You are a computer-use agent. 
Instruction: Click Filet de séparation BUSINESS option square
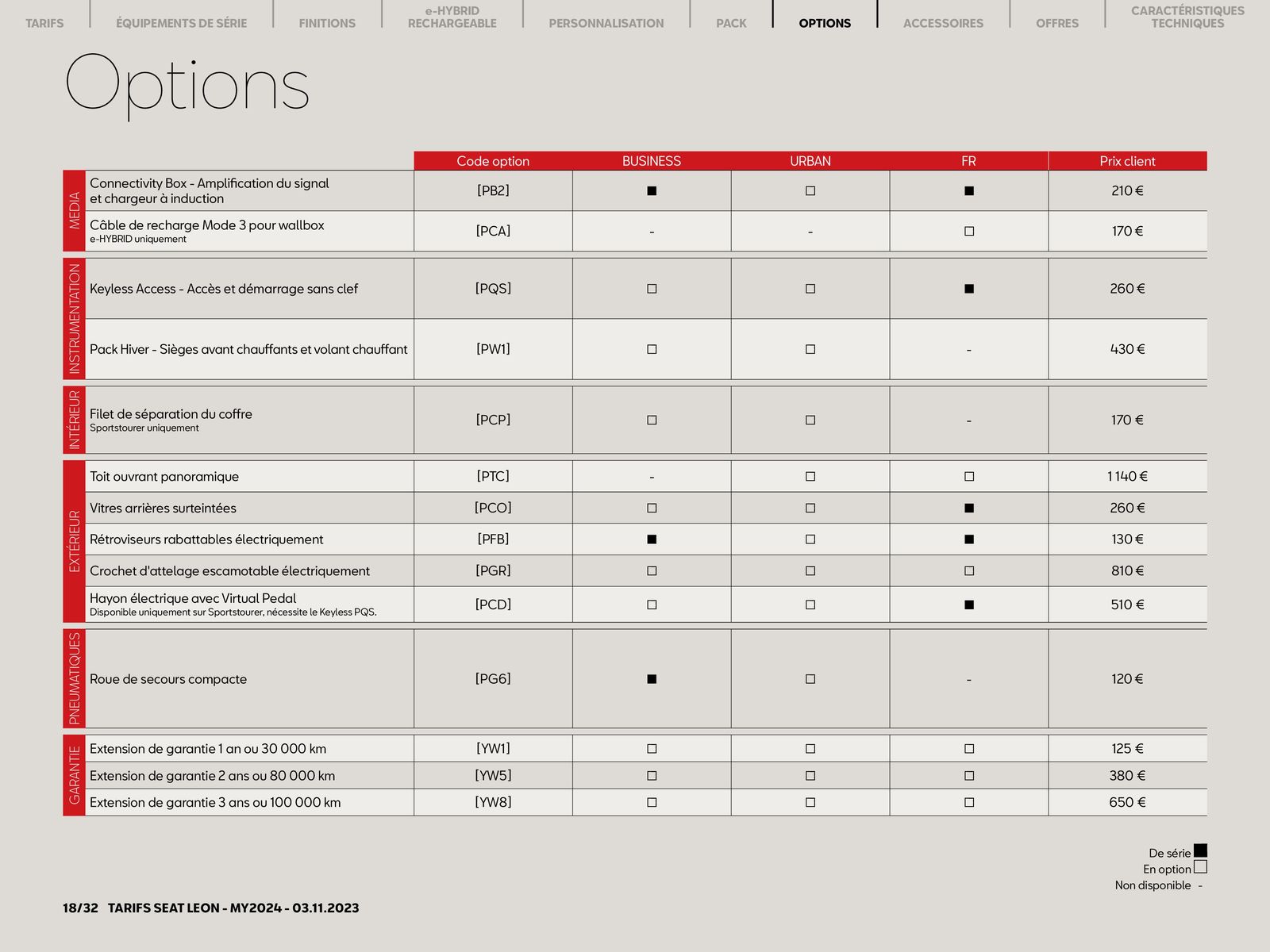coord(652,420)
